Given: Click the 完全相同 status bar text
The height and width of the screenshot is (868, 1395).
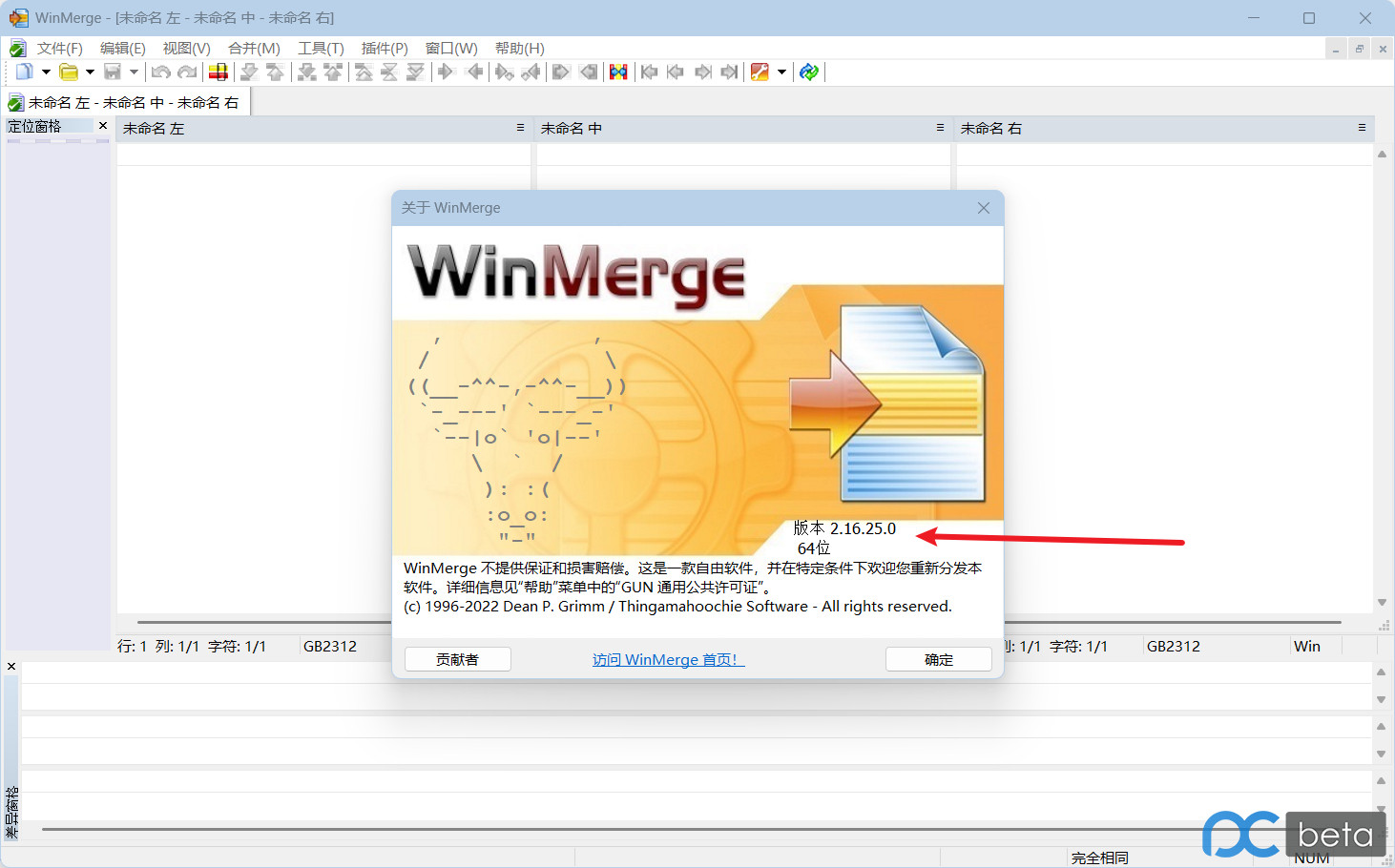Looking at the screenshot, I should 1100,858.
